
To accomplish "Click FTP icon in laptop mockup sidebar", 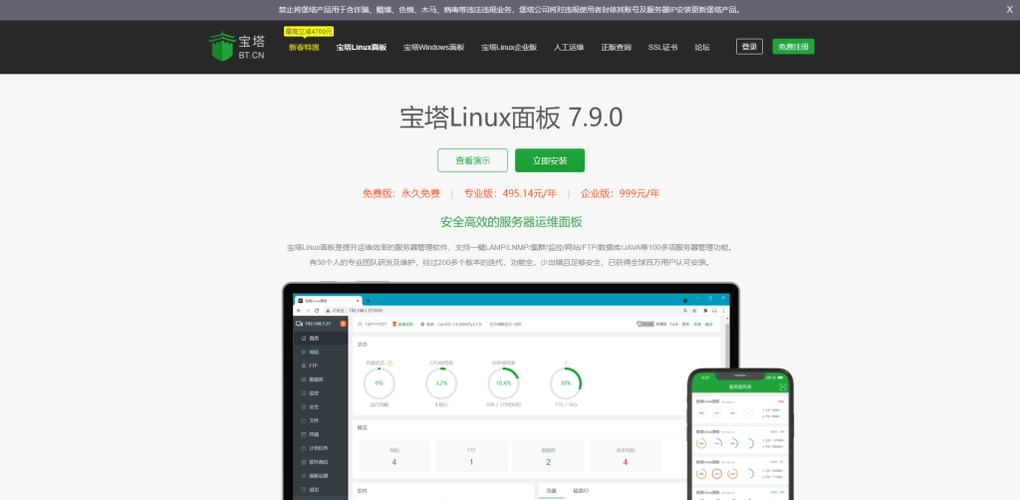I will [x=303, y=365].
